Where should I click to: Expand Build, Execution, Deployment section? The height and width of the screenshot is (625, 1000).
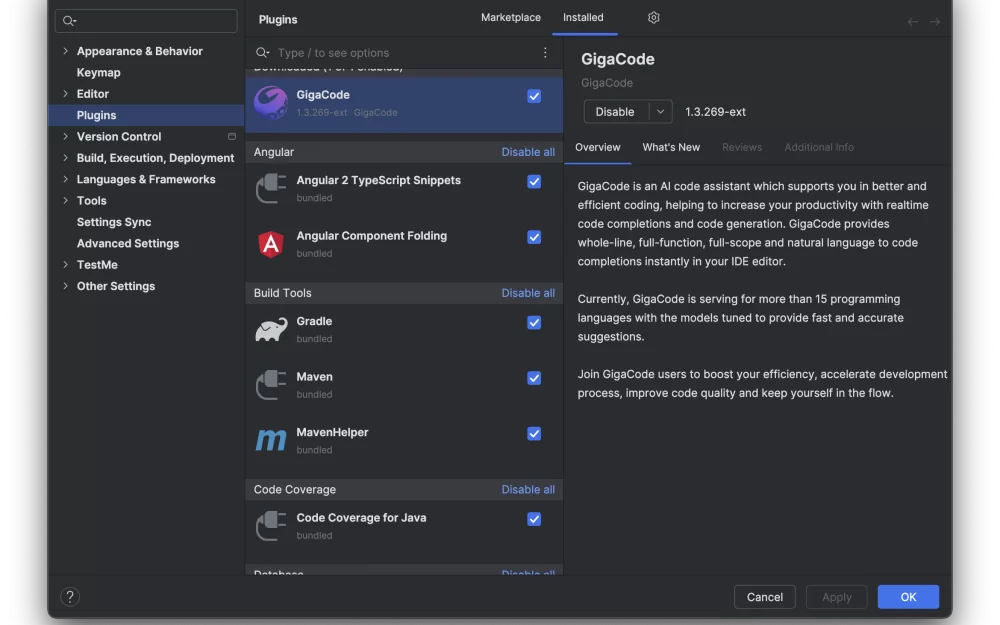click(x=65, y=158)
